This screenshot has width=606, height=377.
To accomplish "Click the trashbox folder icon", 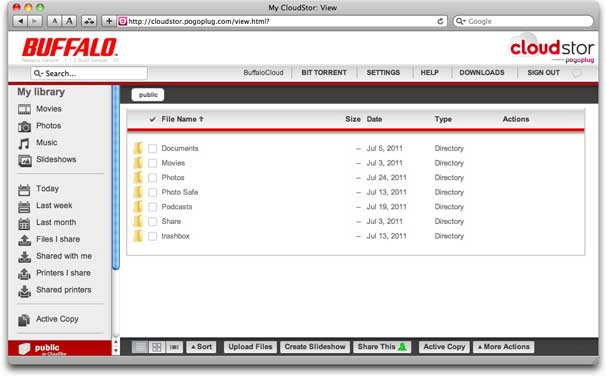I will tap(138, 236).
